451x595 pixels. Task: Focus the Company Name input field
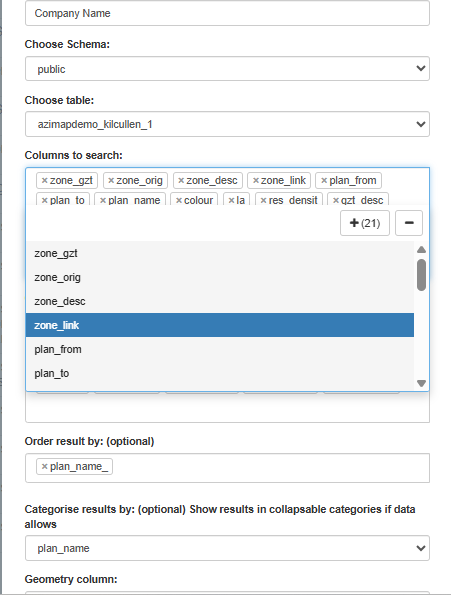click(x=227, y=13)
